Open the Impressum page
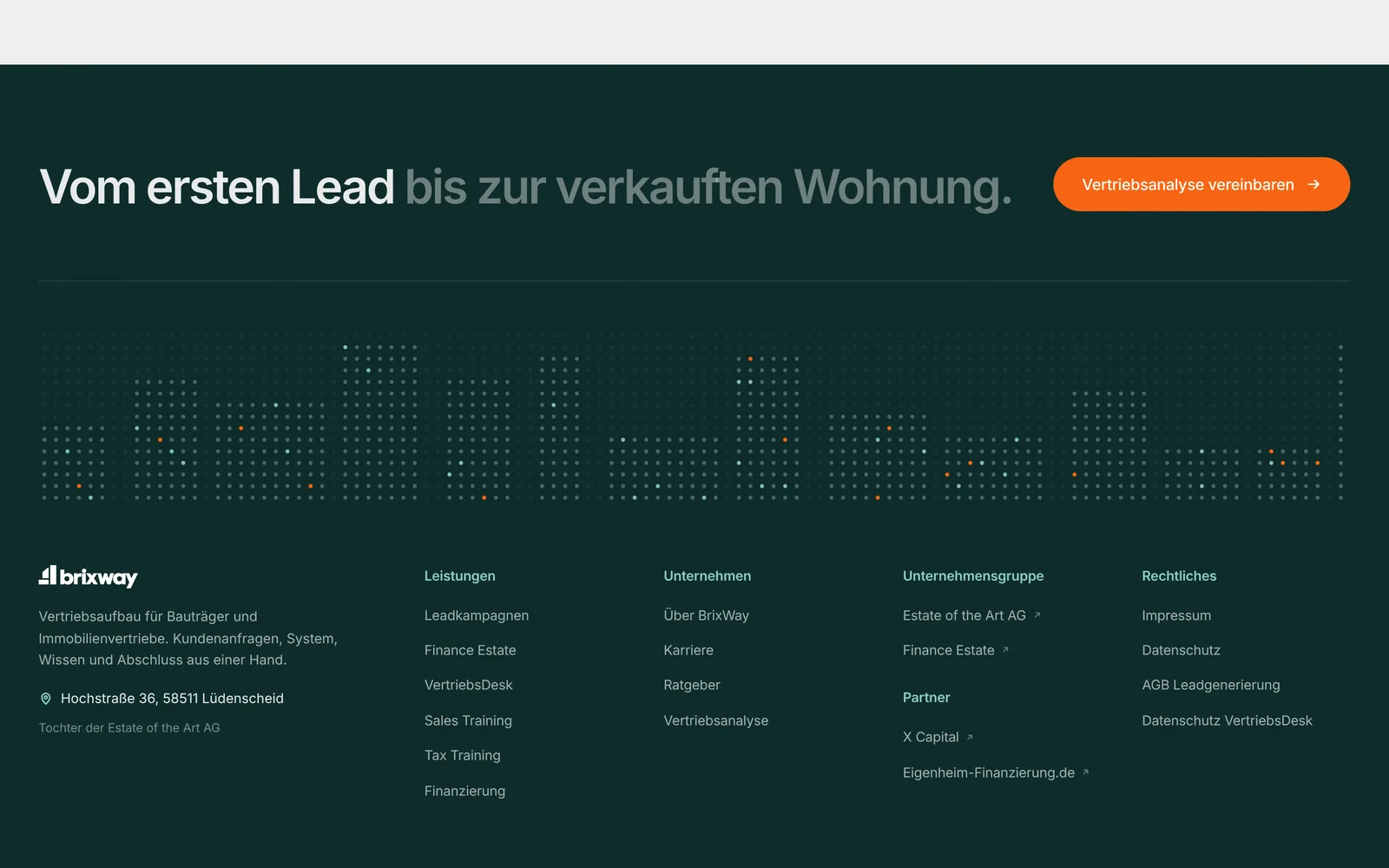1389x868 pixels. tap(1176, 615)
